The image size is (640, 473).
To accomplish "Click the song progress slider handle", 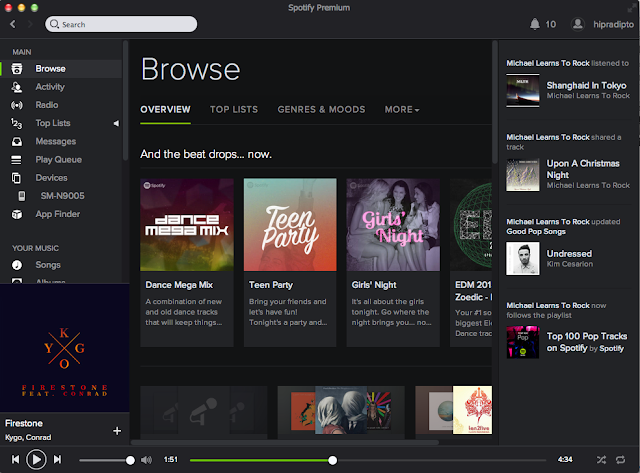I will (x=333, y=460).
